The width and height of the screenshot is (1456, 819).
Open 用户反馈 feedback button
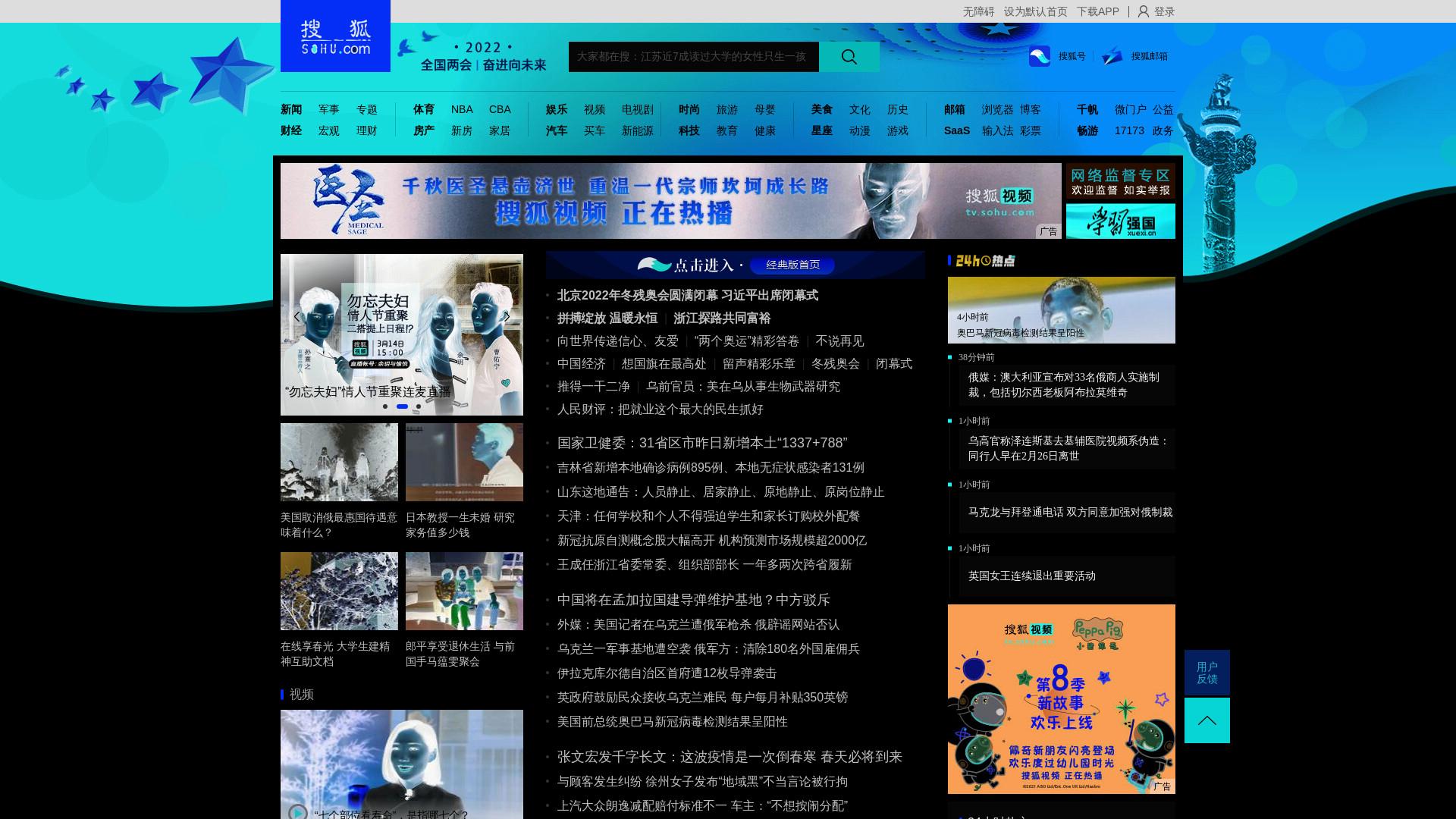point(1207,673)
